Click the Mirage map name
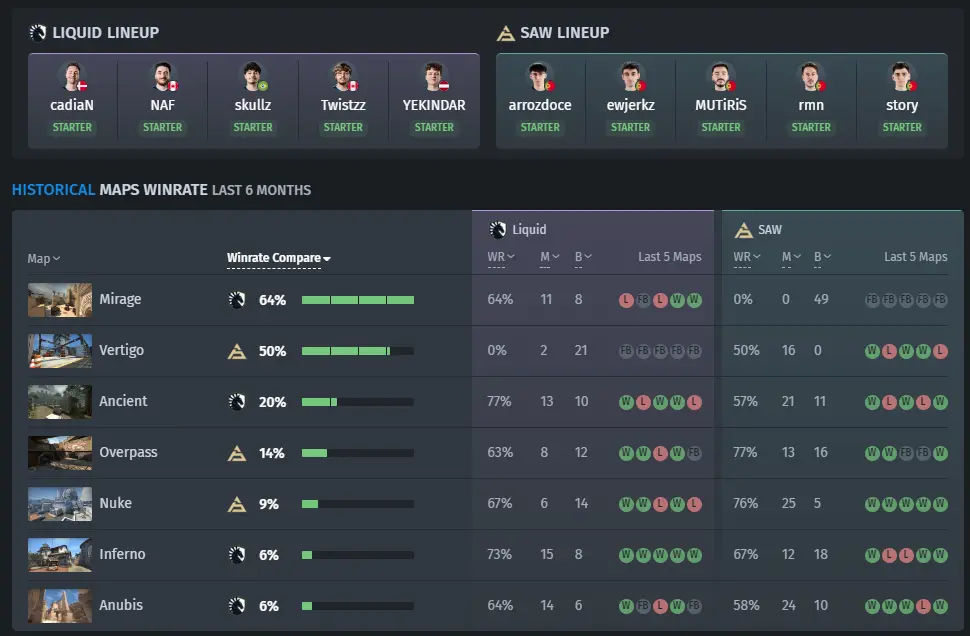 pyautogui.click(x=120, y=299)
